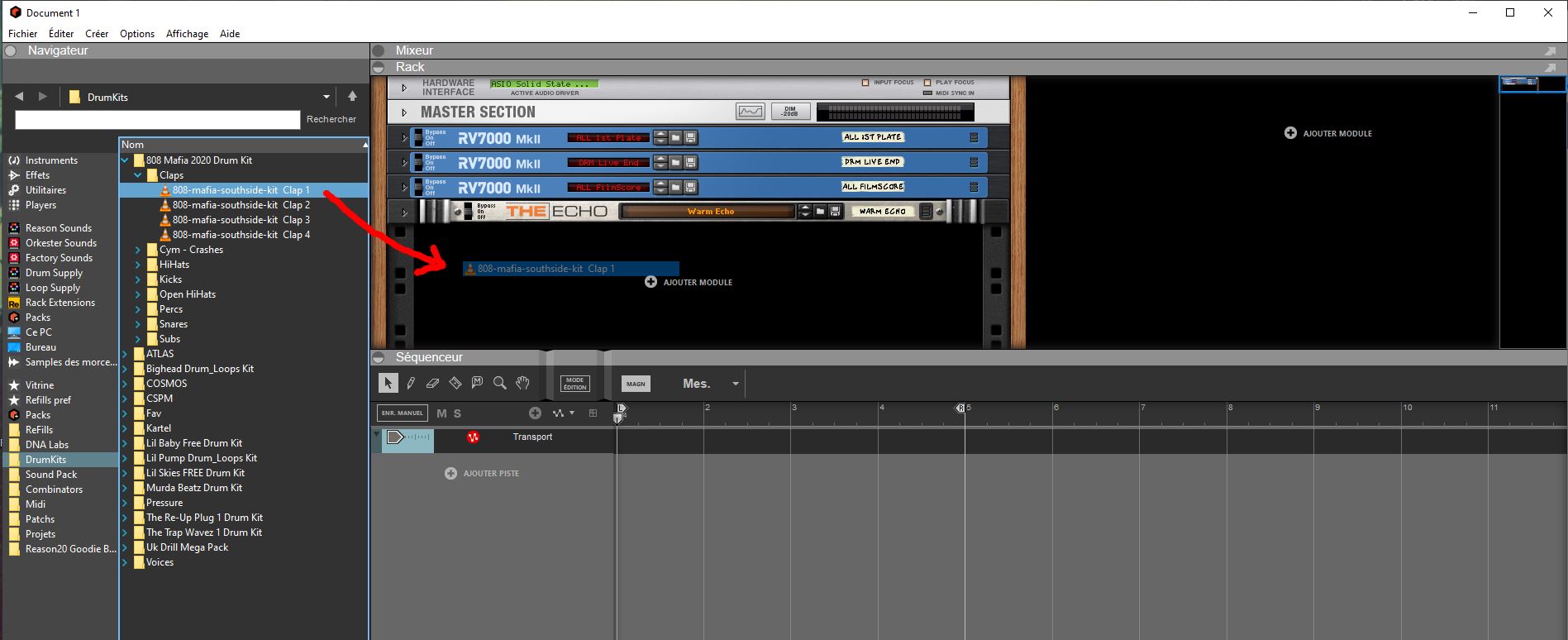Open the Aide menu
Screen dimensions: 1568x640
[x=230, y=34]
